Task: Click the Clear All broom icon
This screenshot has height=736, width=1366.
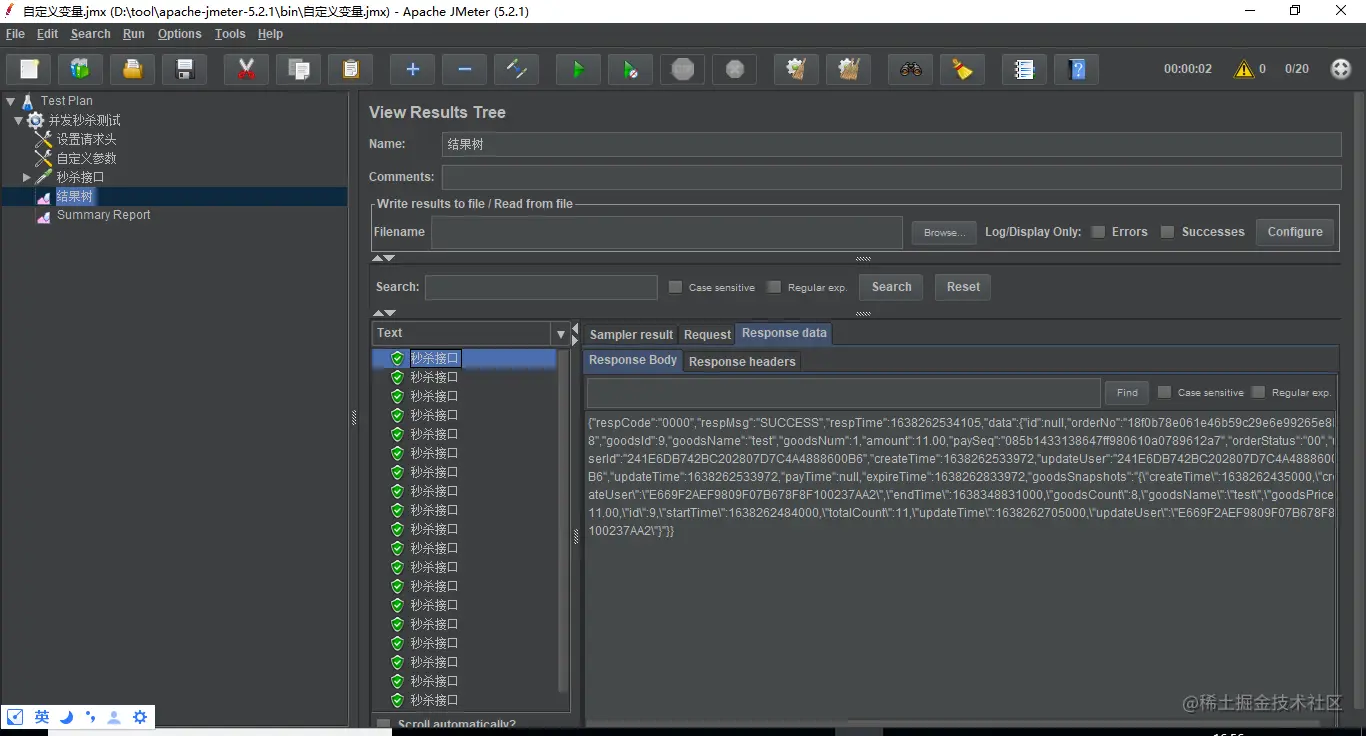Action: click(x=849, y=69)
